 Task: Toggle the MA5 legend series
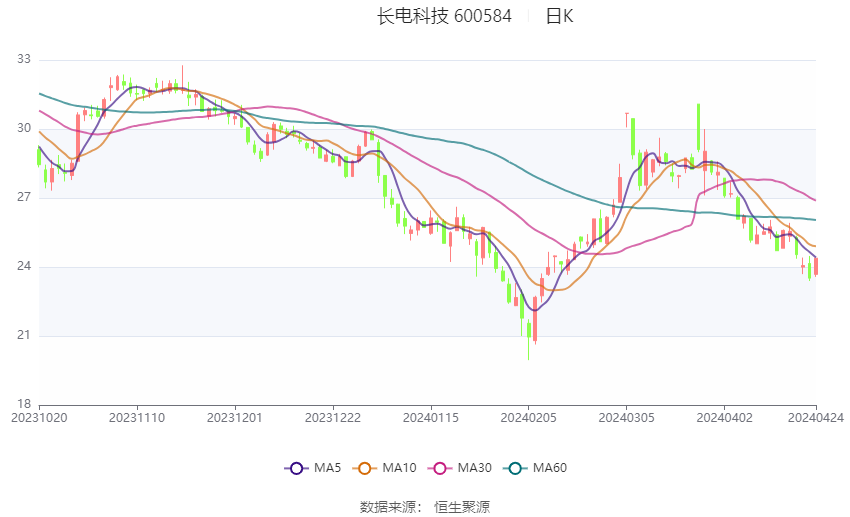pyautogui.click(x=313, y=468)
